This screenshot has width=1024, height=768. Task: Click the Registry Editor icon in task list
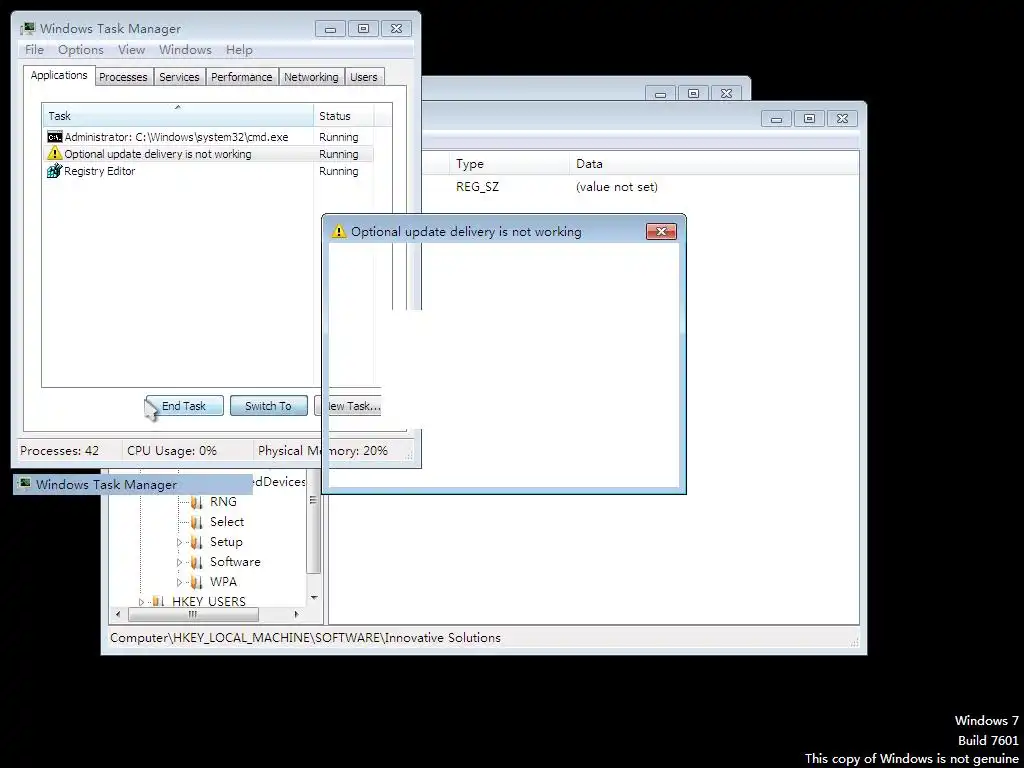[55, 171]
